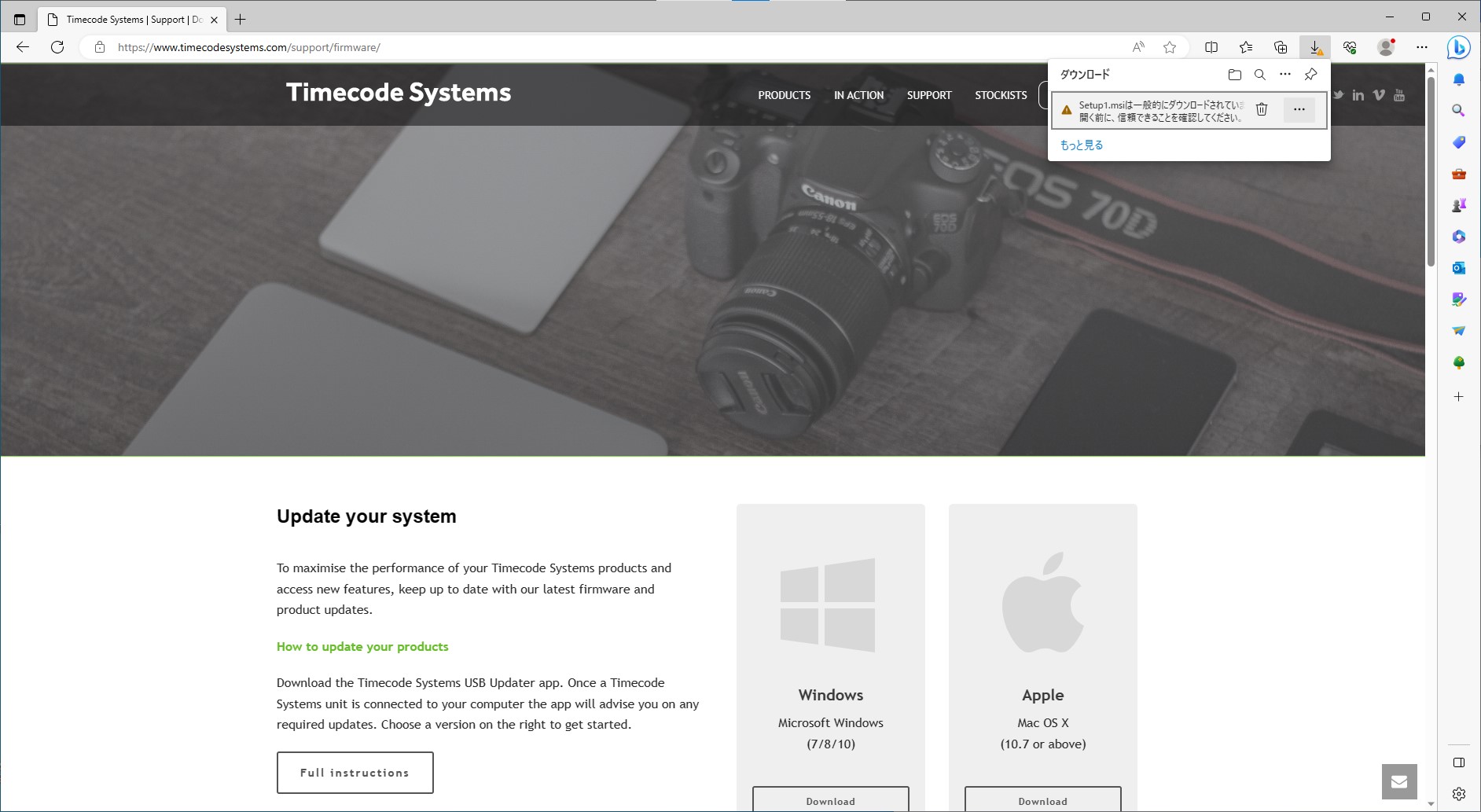Open Read Aloud from address bar

point(1138,47)
